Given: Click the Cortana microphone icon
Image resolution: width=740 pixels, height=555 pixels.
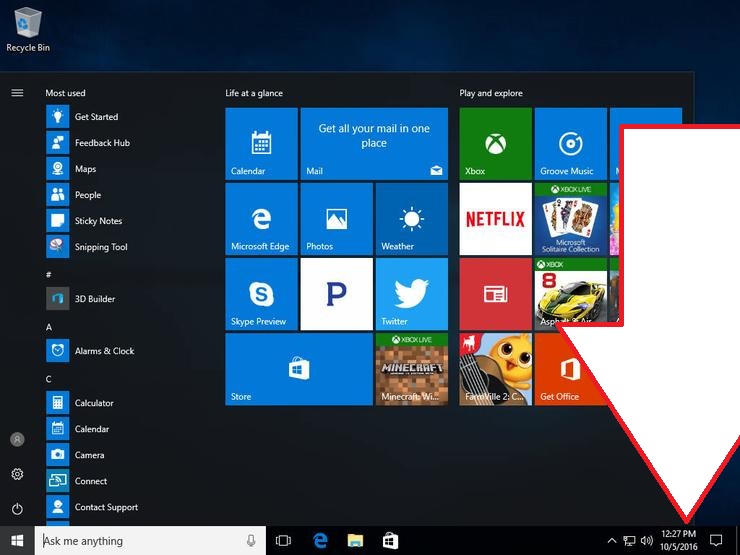Looking at the screenshot, I should (251, 541).
